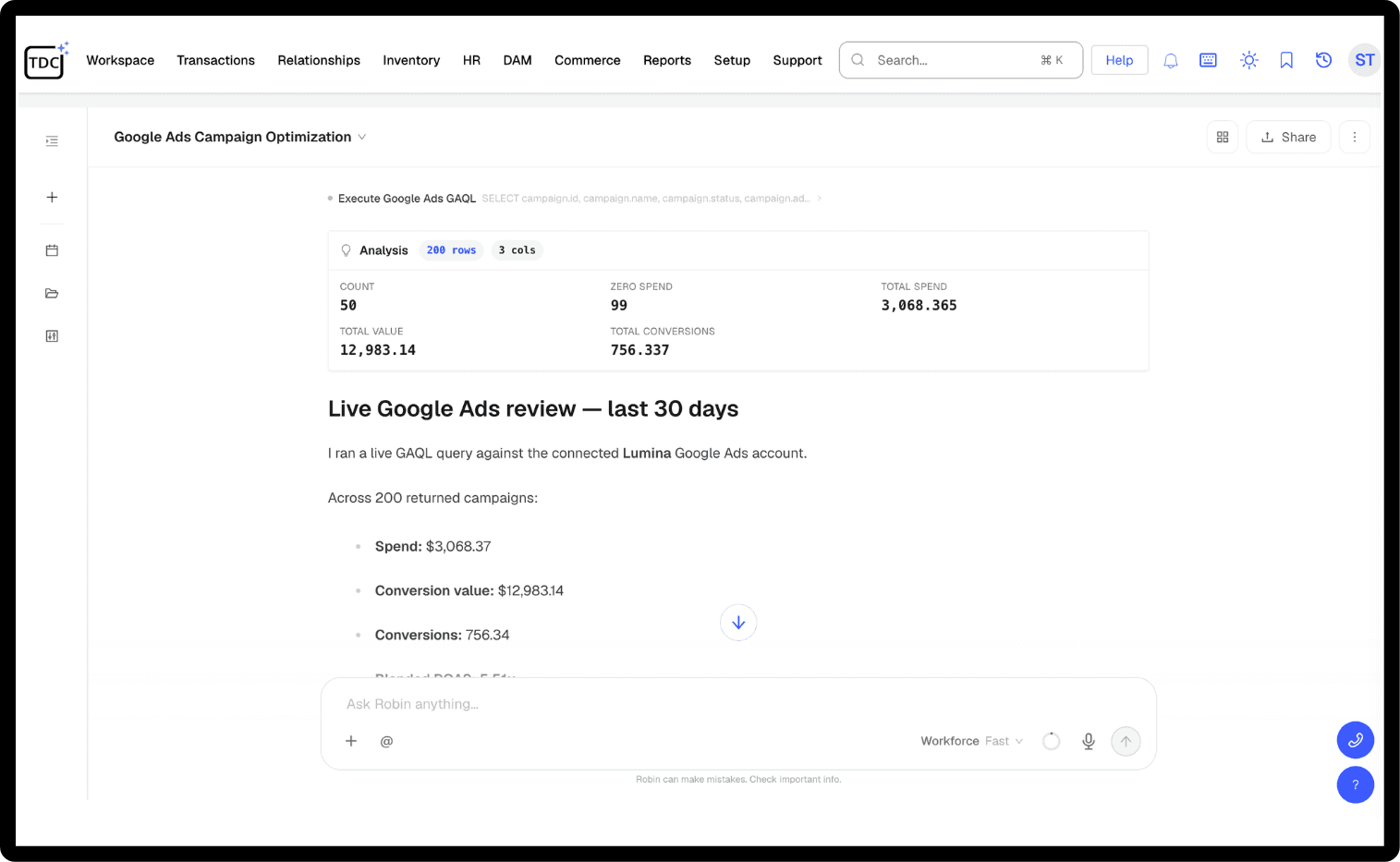Collapse the sidebar with the list icon
This screenshot has height=862, width=1400.
pos(52,141)
